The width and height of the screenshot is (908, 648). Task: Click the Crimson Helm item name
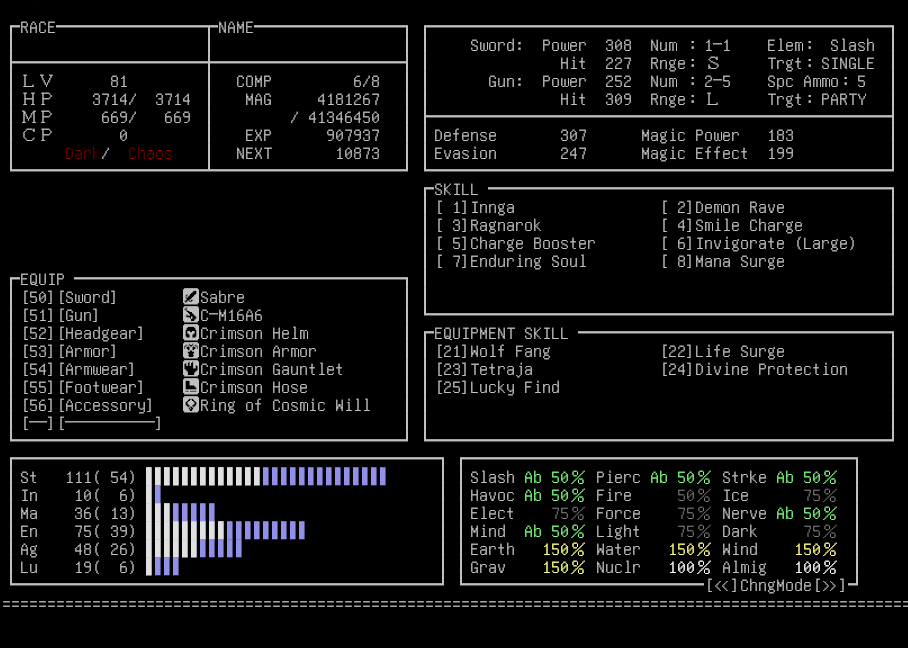tap(254, 334)
